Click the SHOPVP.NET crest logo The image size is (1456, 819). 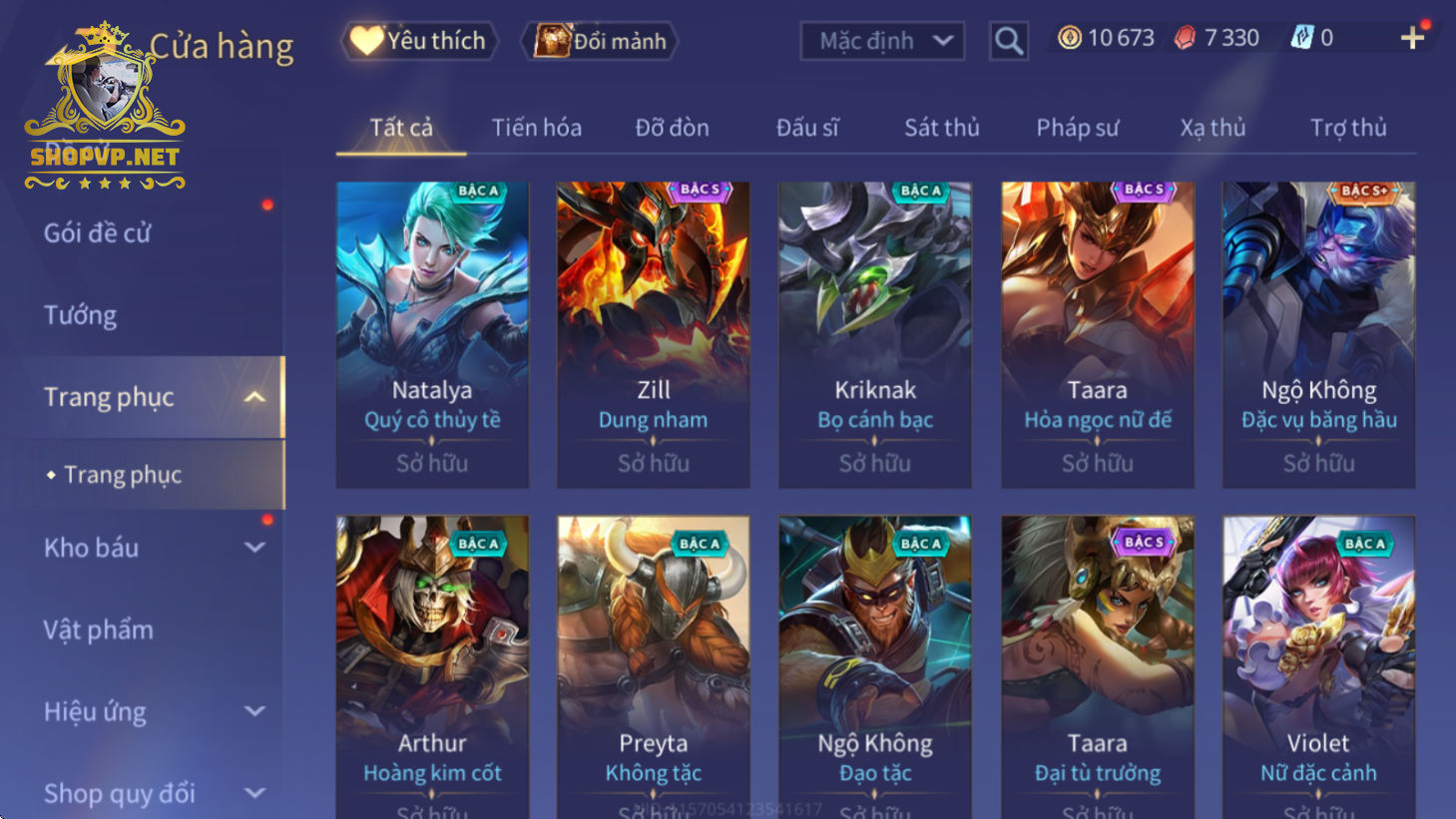coord(105,106)
